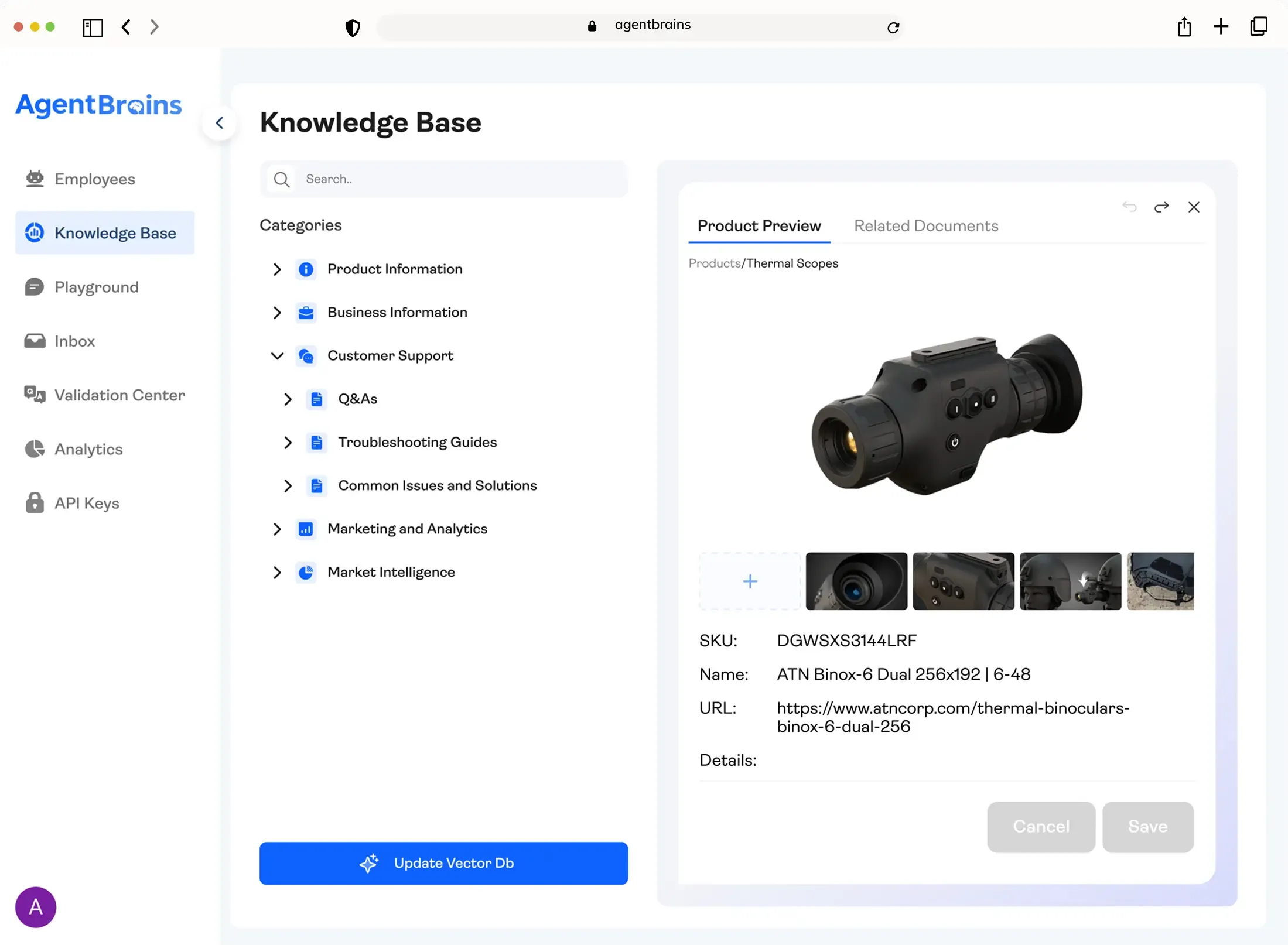The height and width of the screenshot is (945, 1288).
Task: Open the API Keys lock icon
Action: [35, 503]
